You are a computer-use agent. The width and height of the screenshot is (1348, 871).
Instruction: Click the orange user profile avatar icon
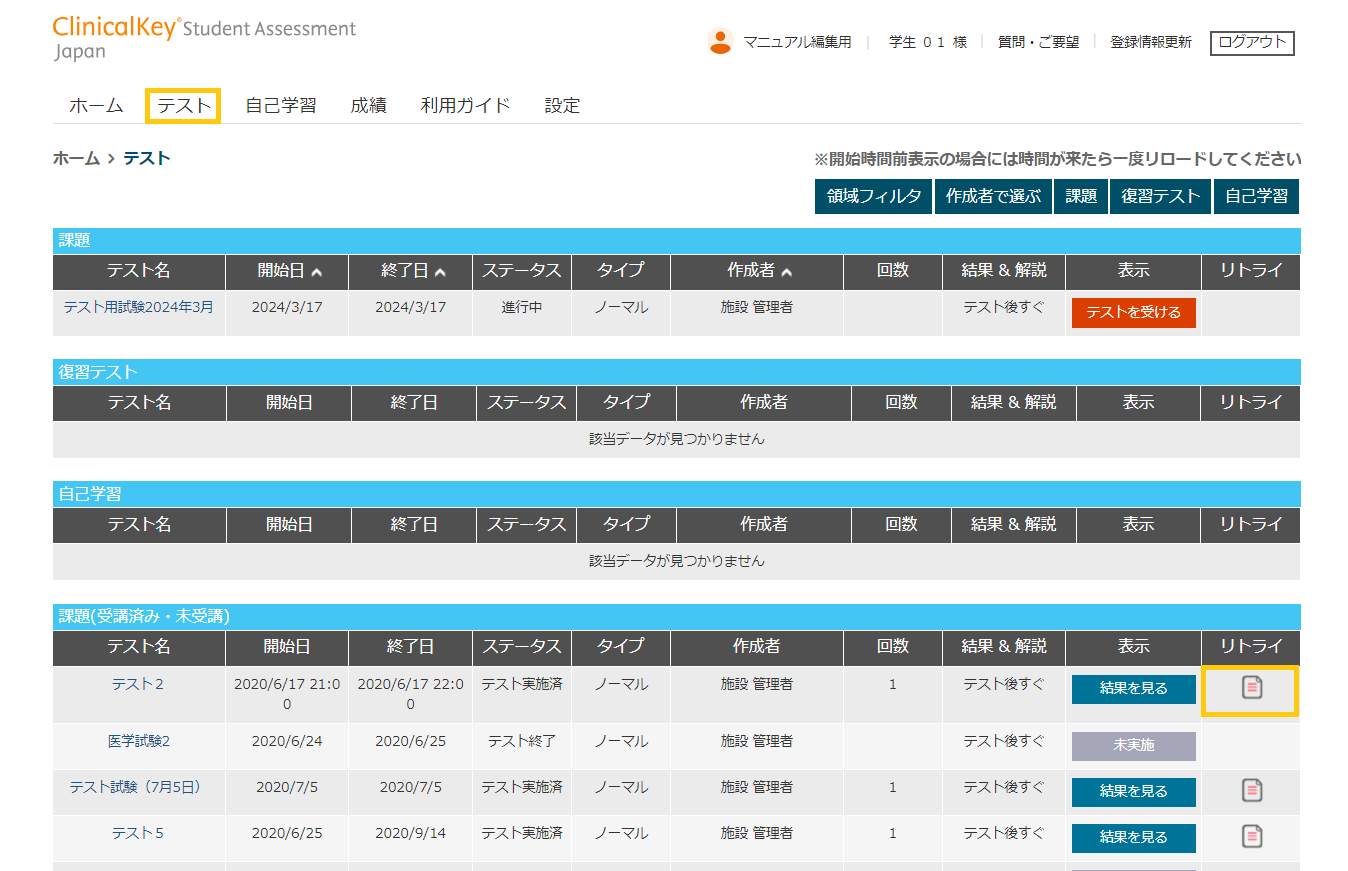click(x=719, y=41)
